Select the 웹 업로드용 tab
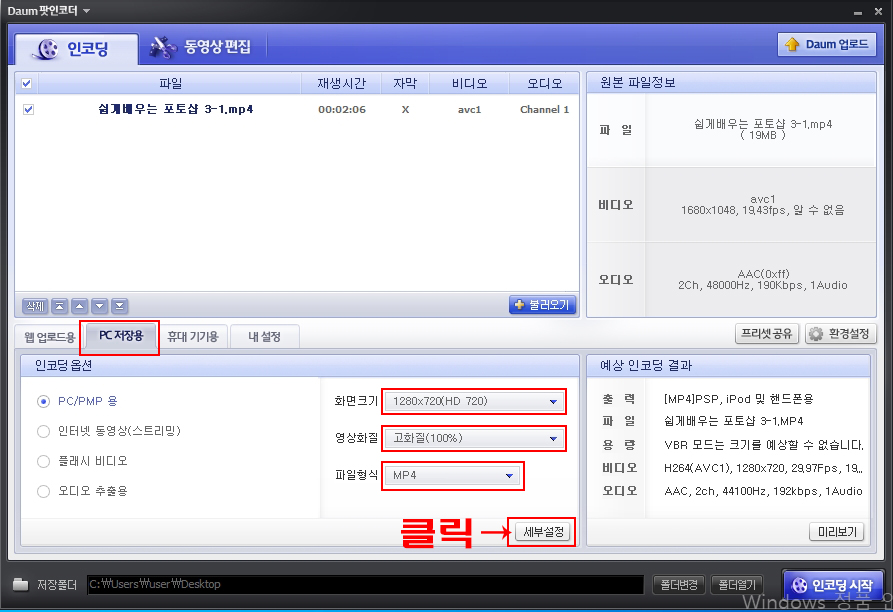Image resolution: width=893 pixels, height=612 pixels. click(x=50, y=337)
